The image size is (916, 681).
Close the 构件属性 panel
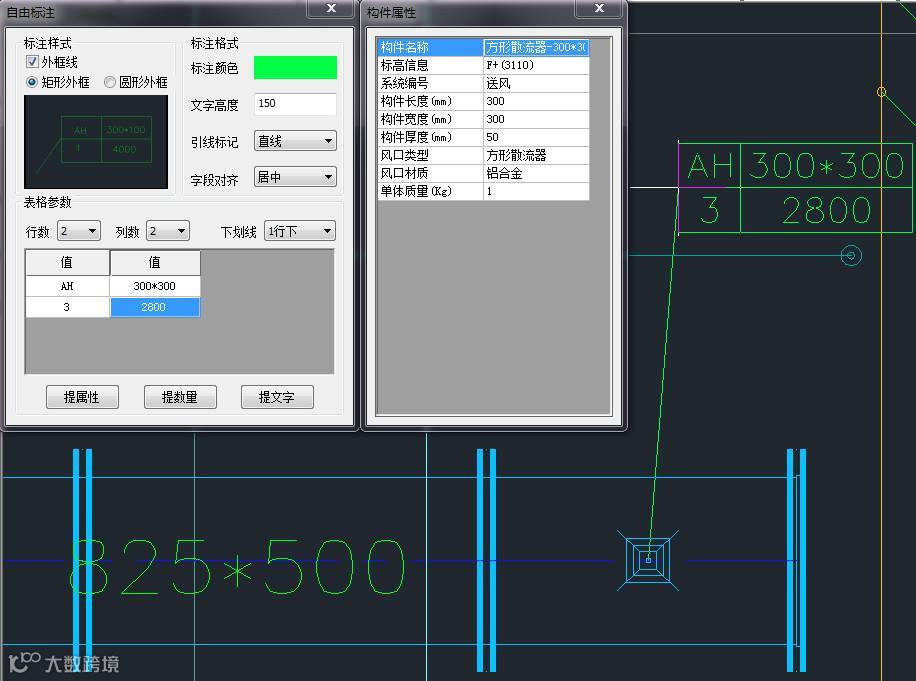[x=599, y=8]
